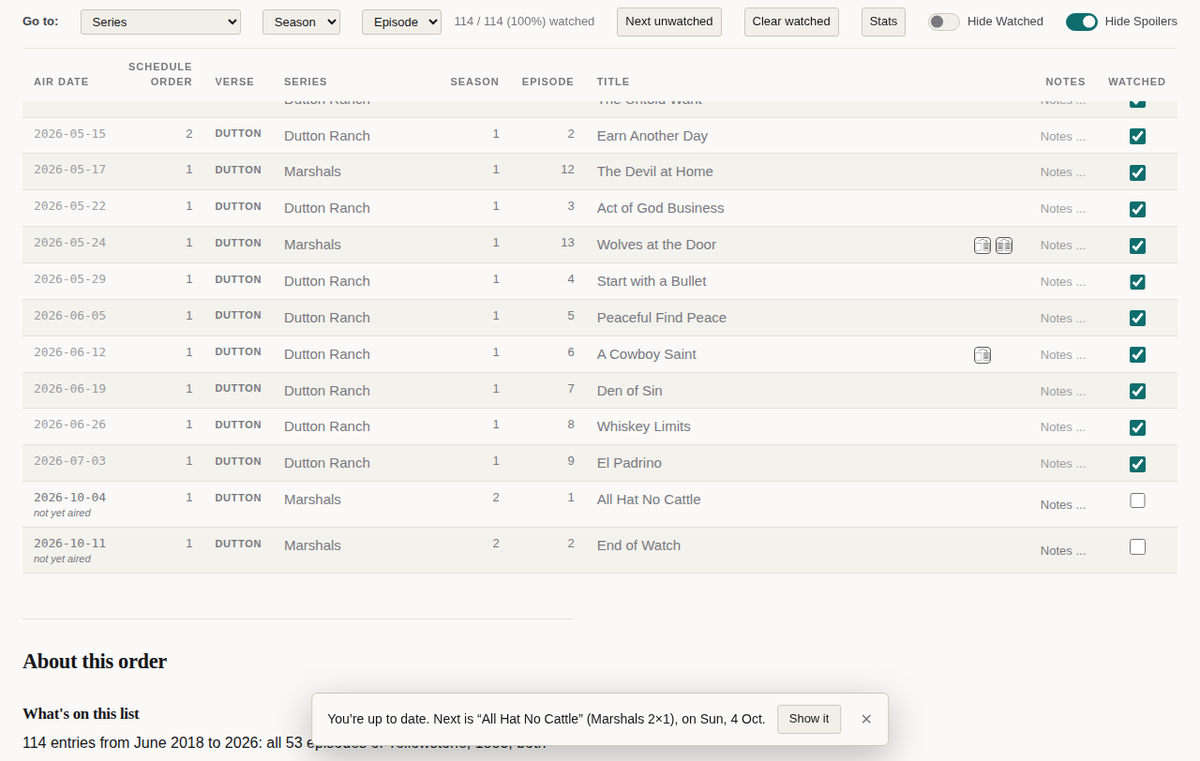The width and height of the screenshot is (1200, 761).
Task: Click the "What's on this list" heading
Action: click(x=81, y=714)
